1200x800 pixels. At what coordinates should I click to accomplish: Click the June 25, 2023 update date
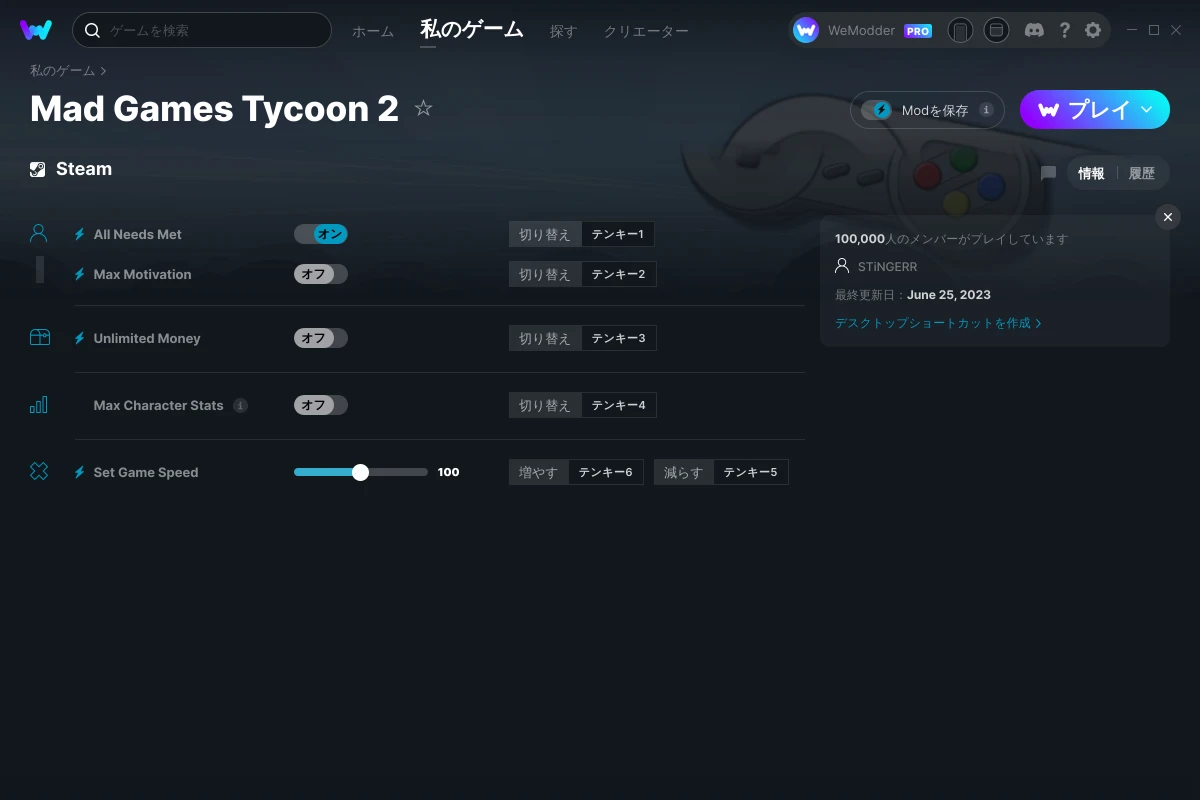[949, 295]
